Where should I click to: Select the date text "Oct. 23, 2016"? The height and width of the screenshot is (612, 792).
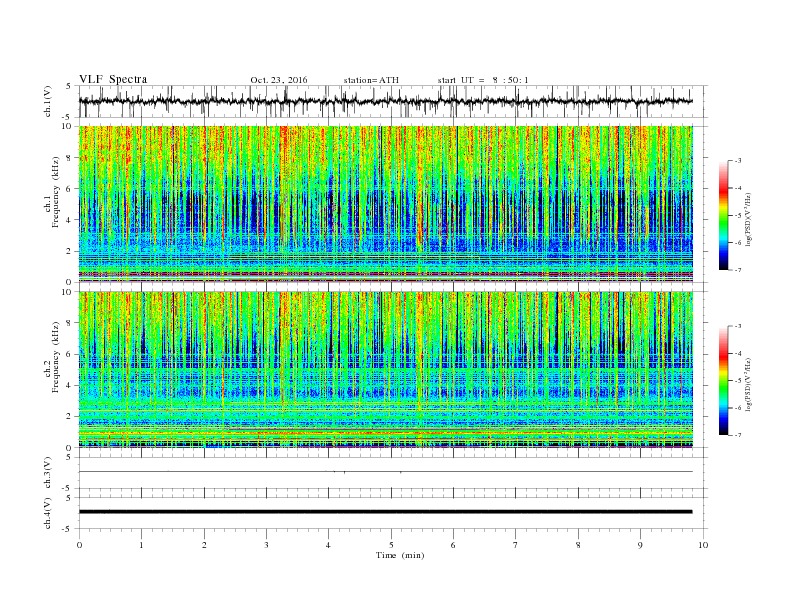(279, 80)
